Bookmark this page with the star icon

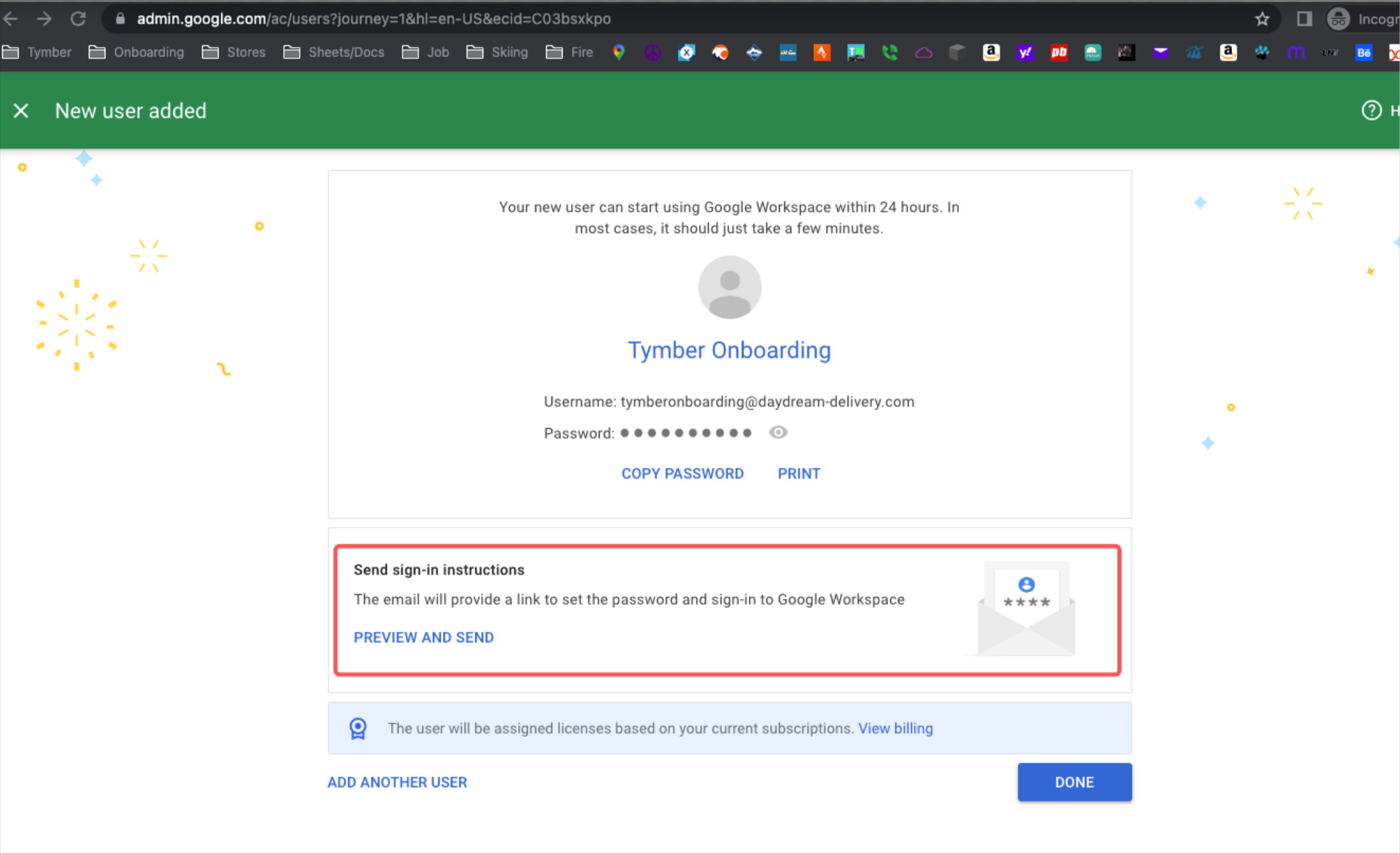pyautogui.click(x=1263, y=19)
